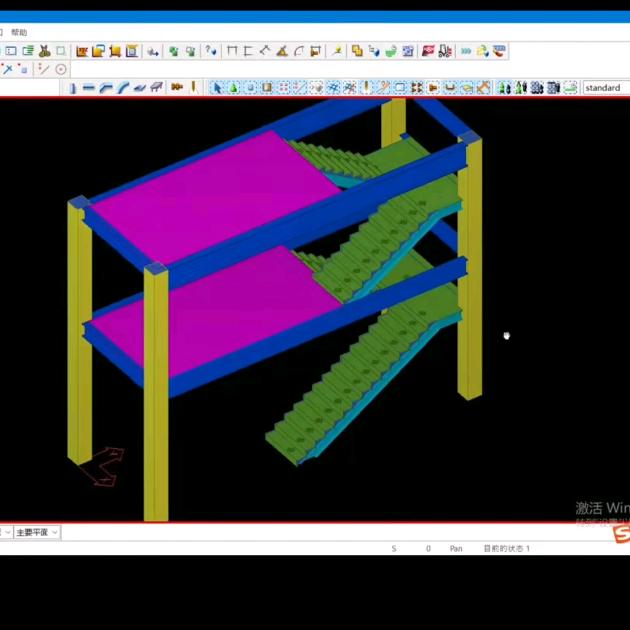Select the steel beam tool icon
Image resolution: width=630 pixels, height=630 pixels.
coord(88,88)
